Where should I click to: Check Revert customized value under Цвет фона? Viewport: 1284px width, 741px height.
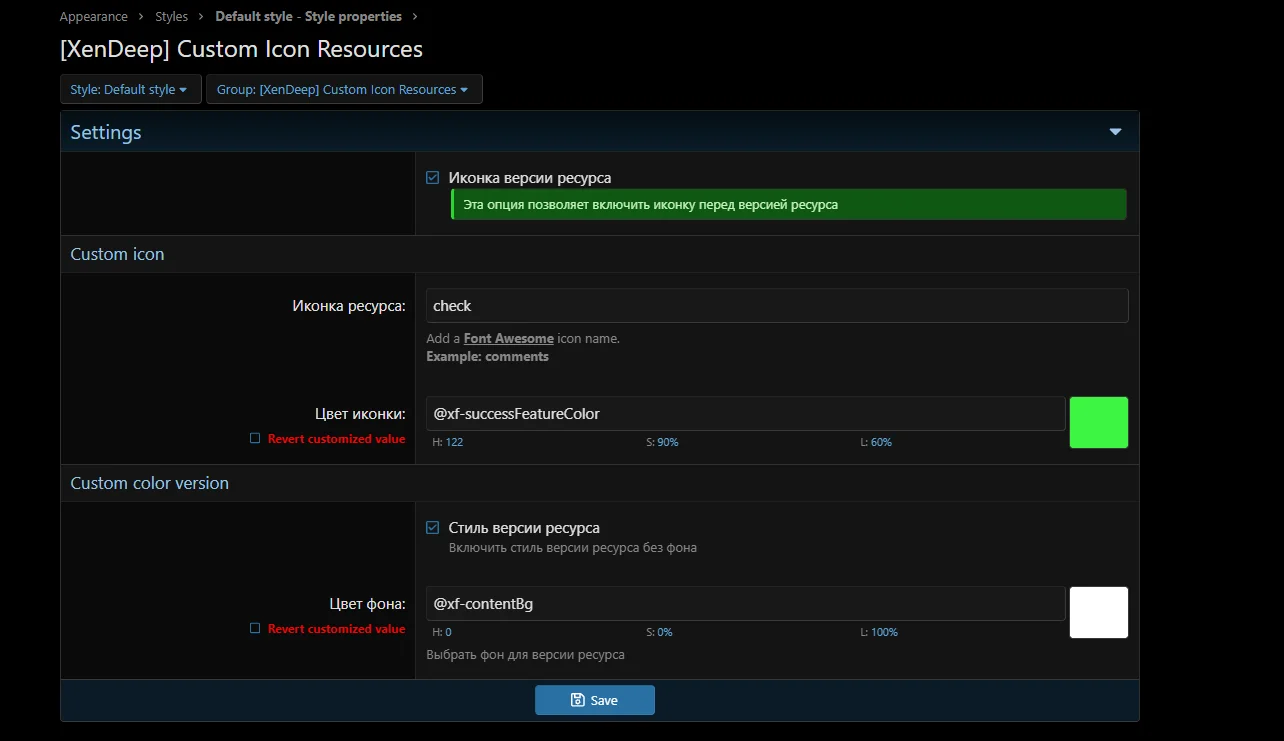pyautogui.click(x=255, y=628)
